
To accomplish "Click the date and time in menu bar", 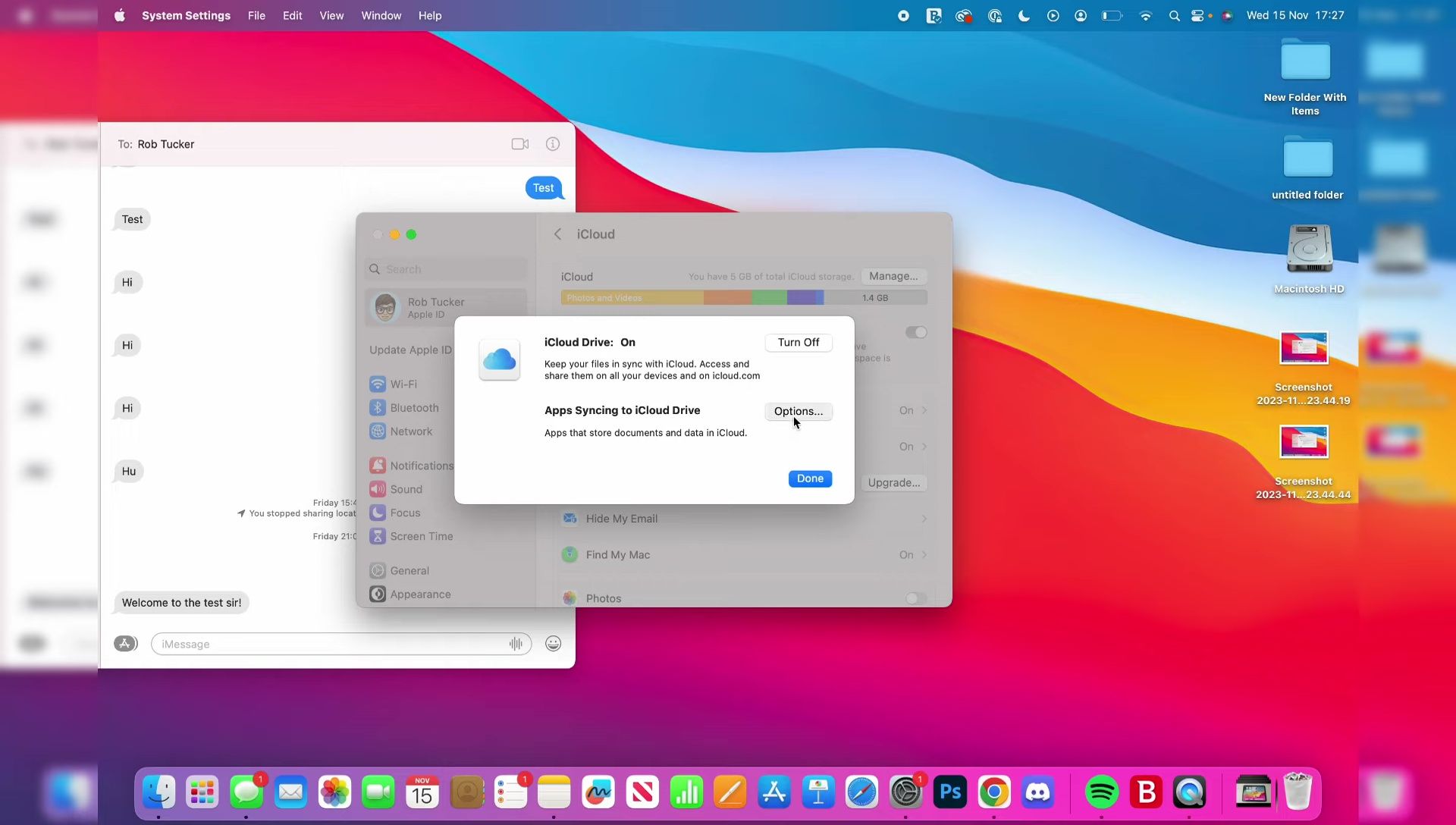I will [x=1295, y=15].
